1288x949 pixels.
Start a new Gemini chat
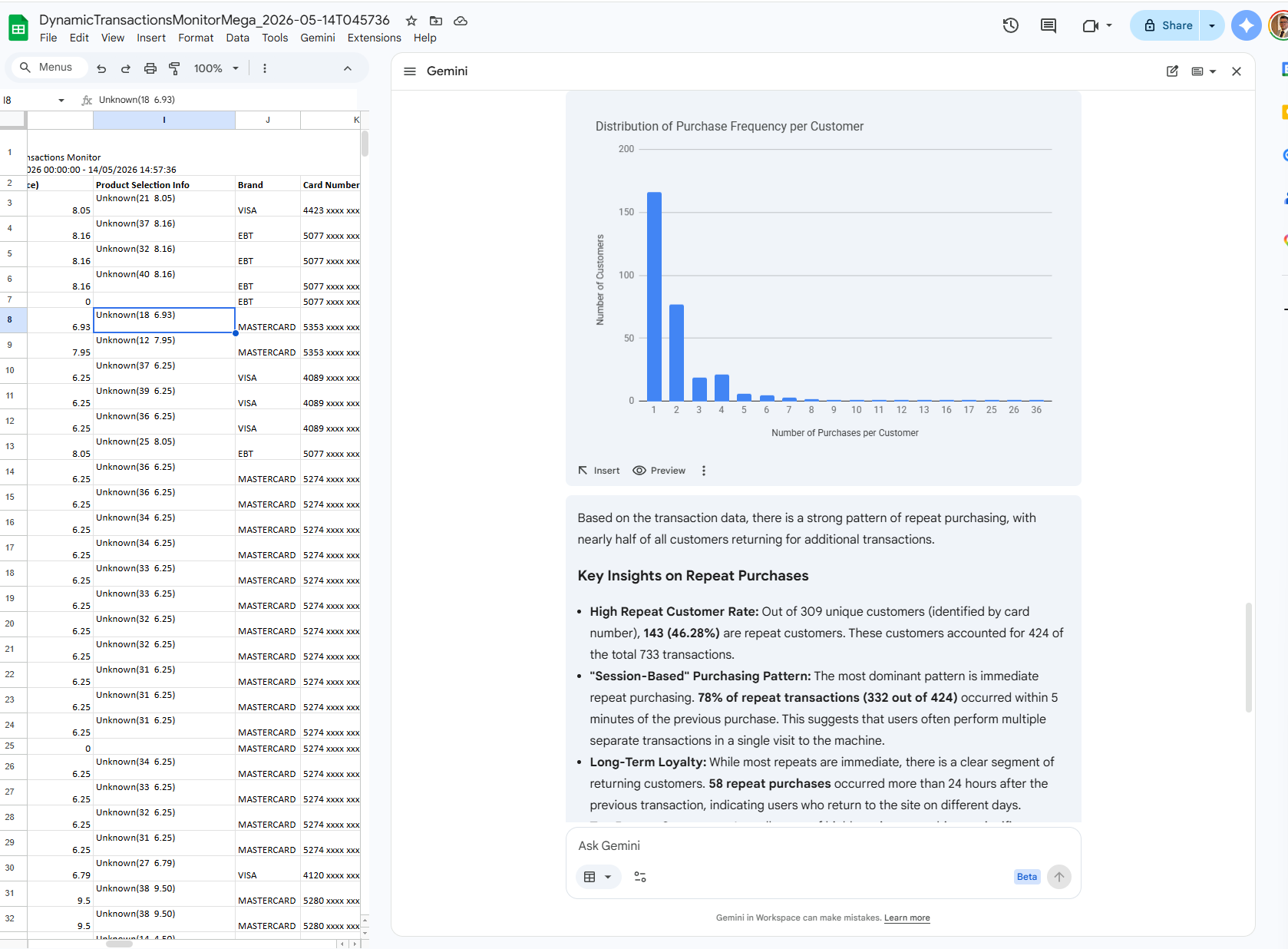(x=1172, y=71)
